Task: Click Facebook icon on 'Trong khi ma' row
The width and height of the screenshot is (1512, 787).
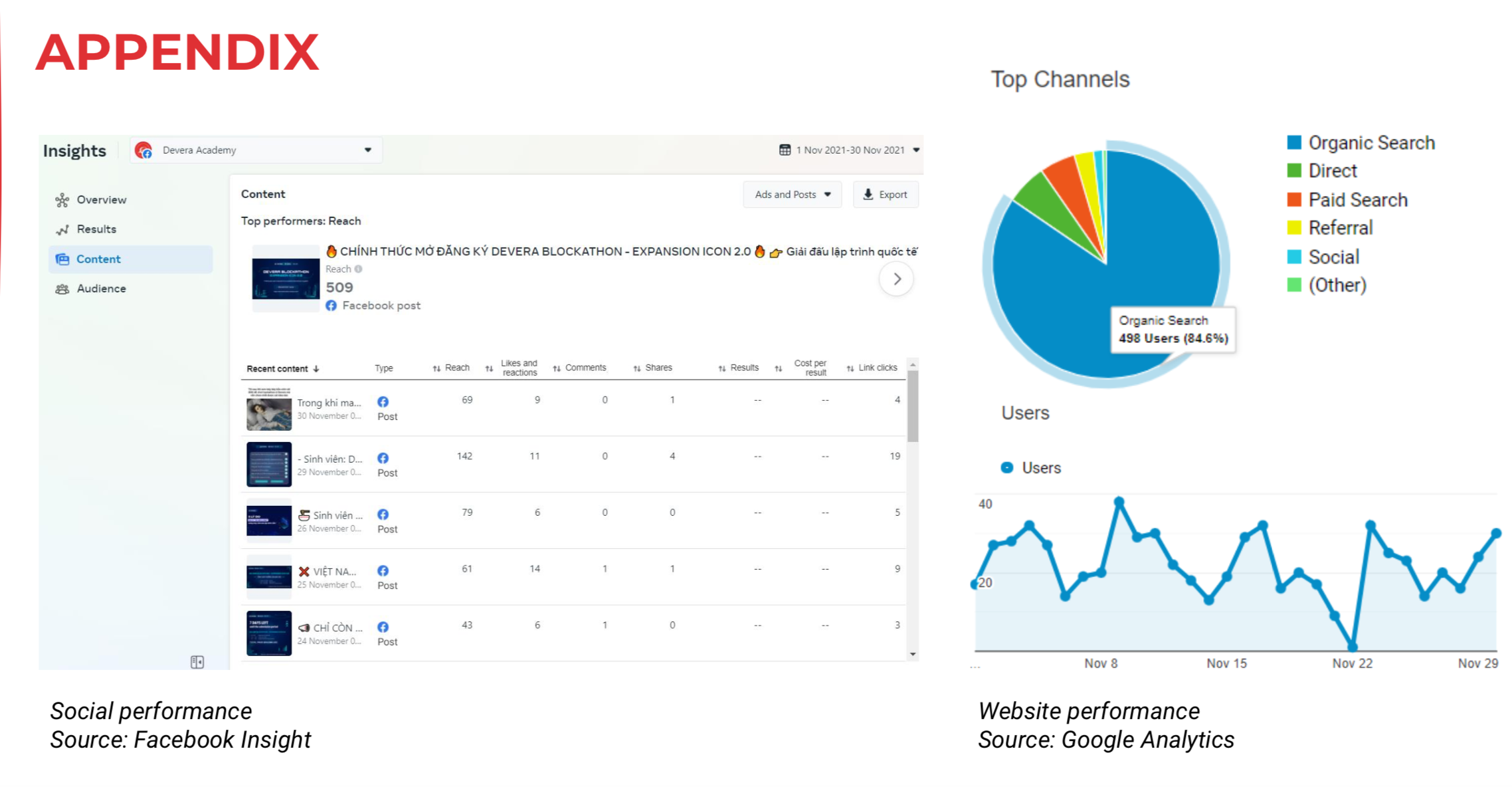Action: [383, 401]
